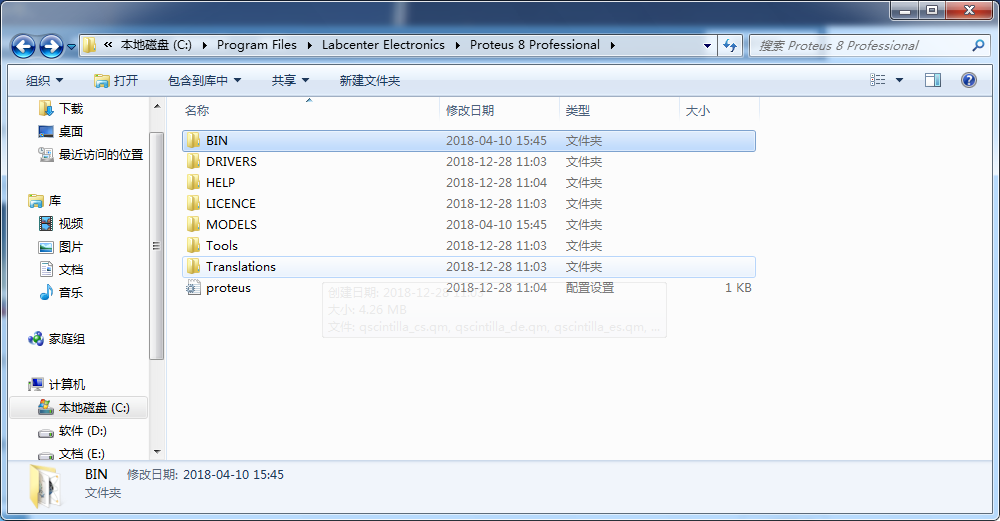Expand the arrow after Program Files breadcrumb
Screen dimensions: 1000x521
click(309, 45)
